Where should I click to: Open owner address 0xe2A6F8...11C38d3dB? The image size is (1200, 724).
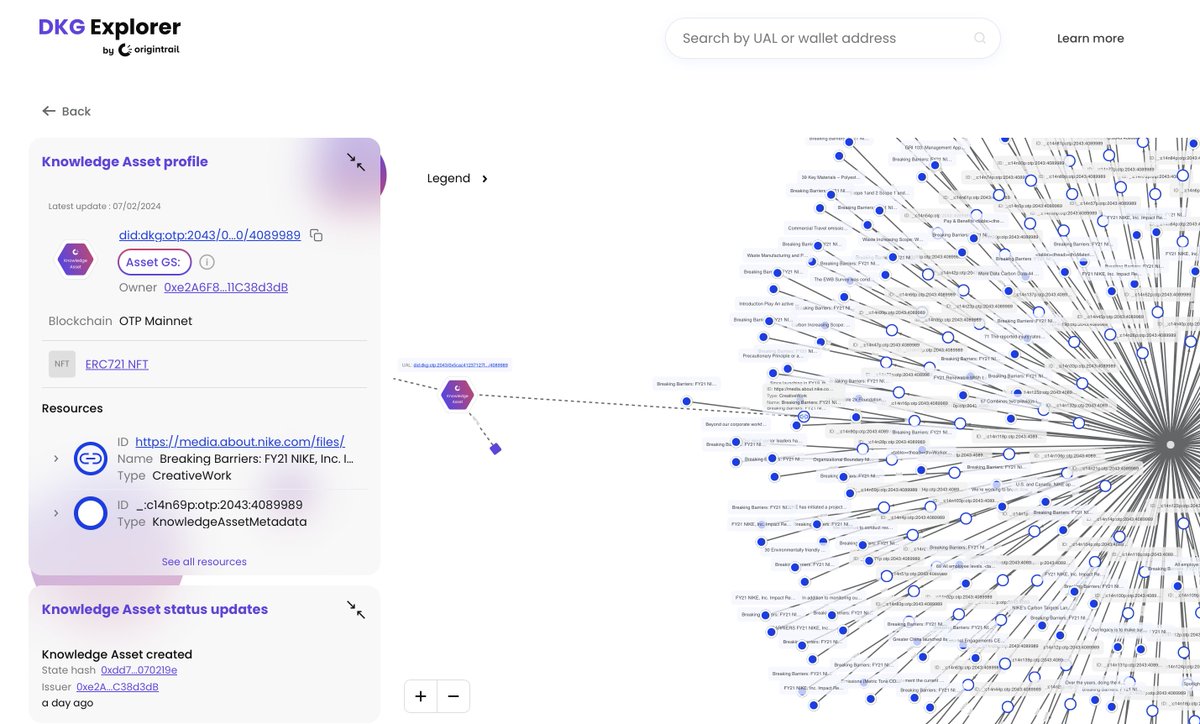(x=226, y=287)
